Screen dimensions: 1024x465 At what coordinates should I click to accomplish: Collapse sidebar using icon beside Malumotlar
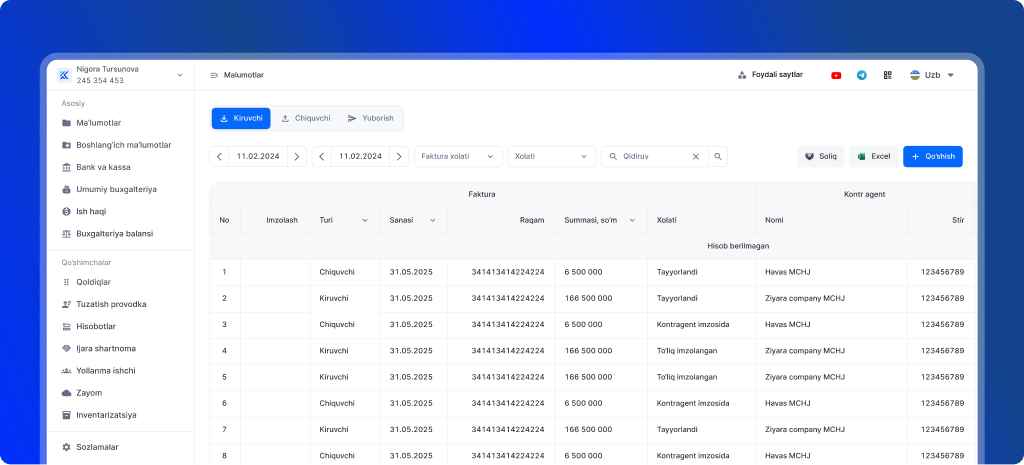pyautogui.click(x=214, y=75)
